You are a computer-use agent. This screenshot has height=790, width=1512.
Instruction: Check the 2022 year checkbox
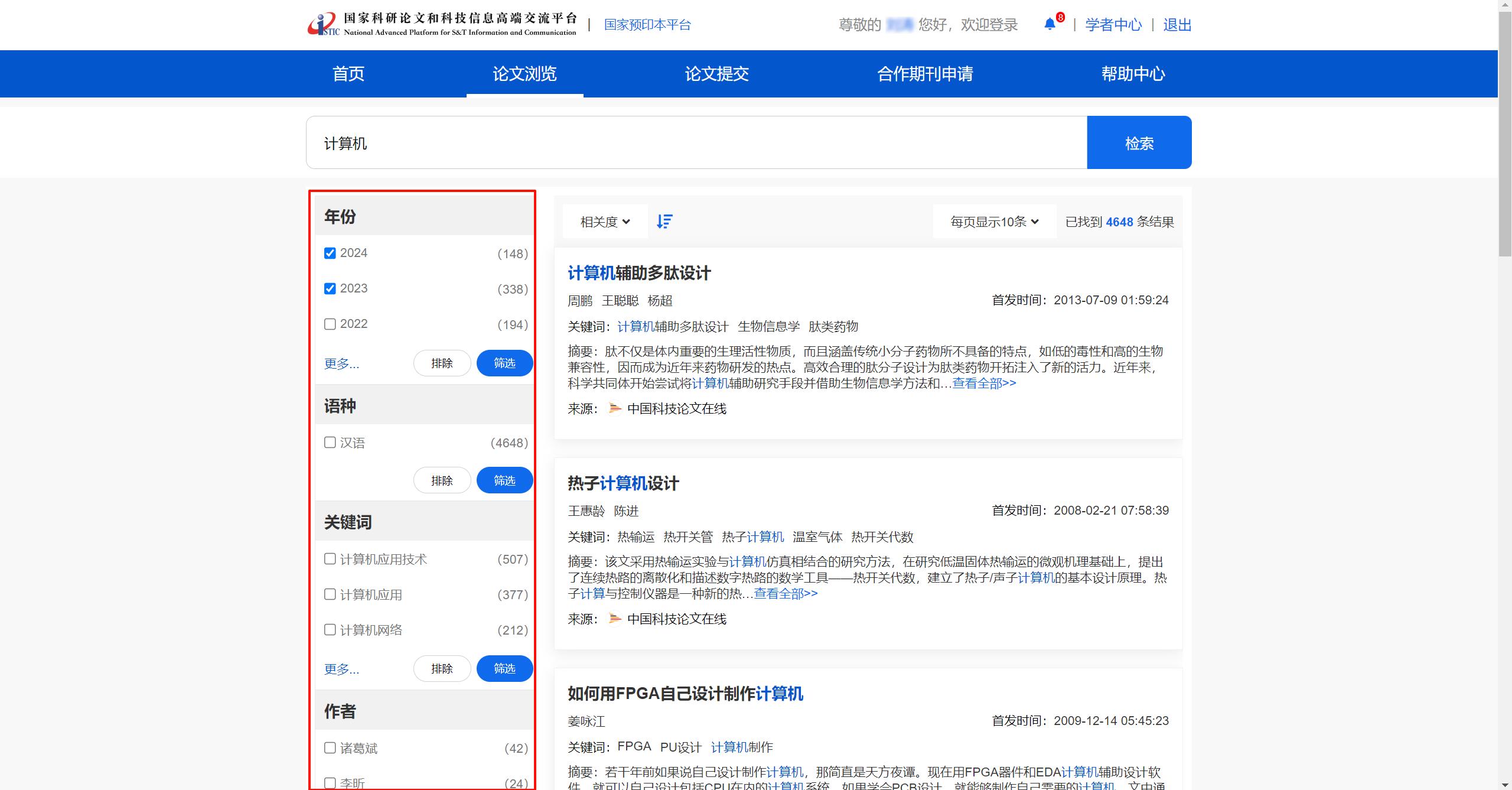[330, 324]
